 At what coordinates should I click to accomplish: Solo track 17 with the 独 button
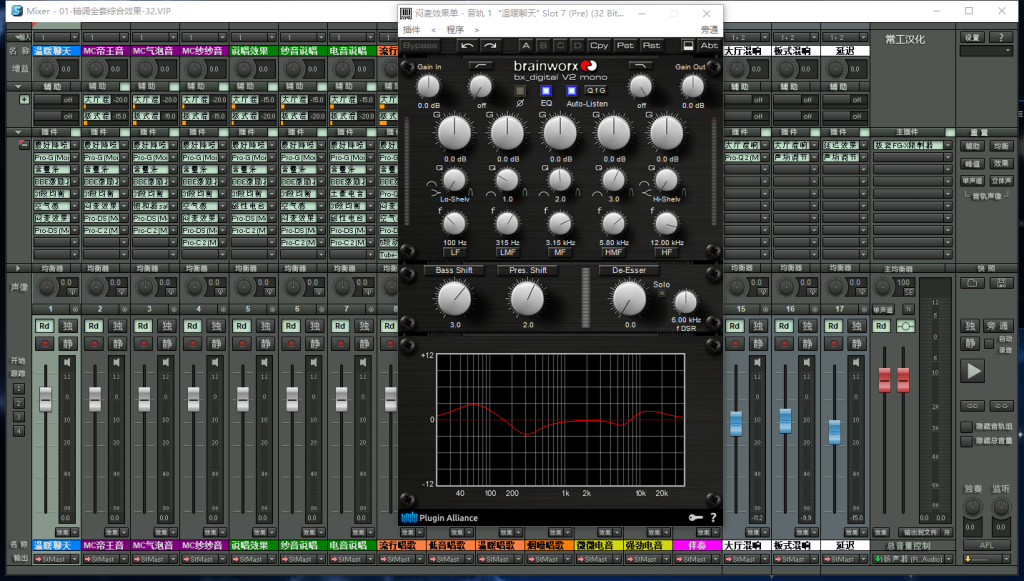(857, 326)
